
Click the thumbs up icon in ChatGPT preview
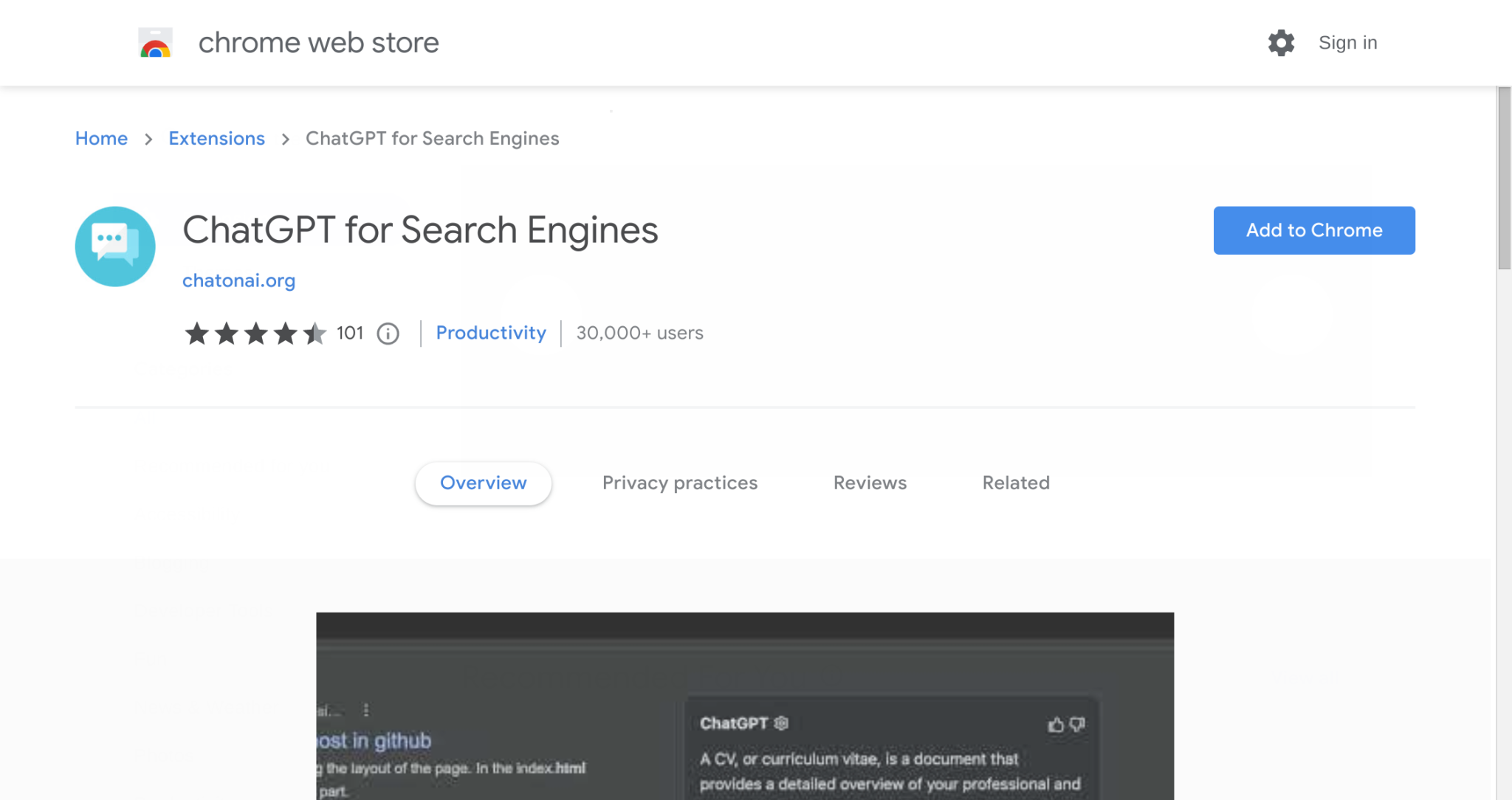click(1056, 725)
